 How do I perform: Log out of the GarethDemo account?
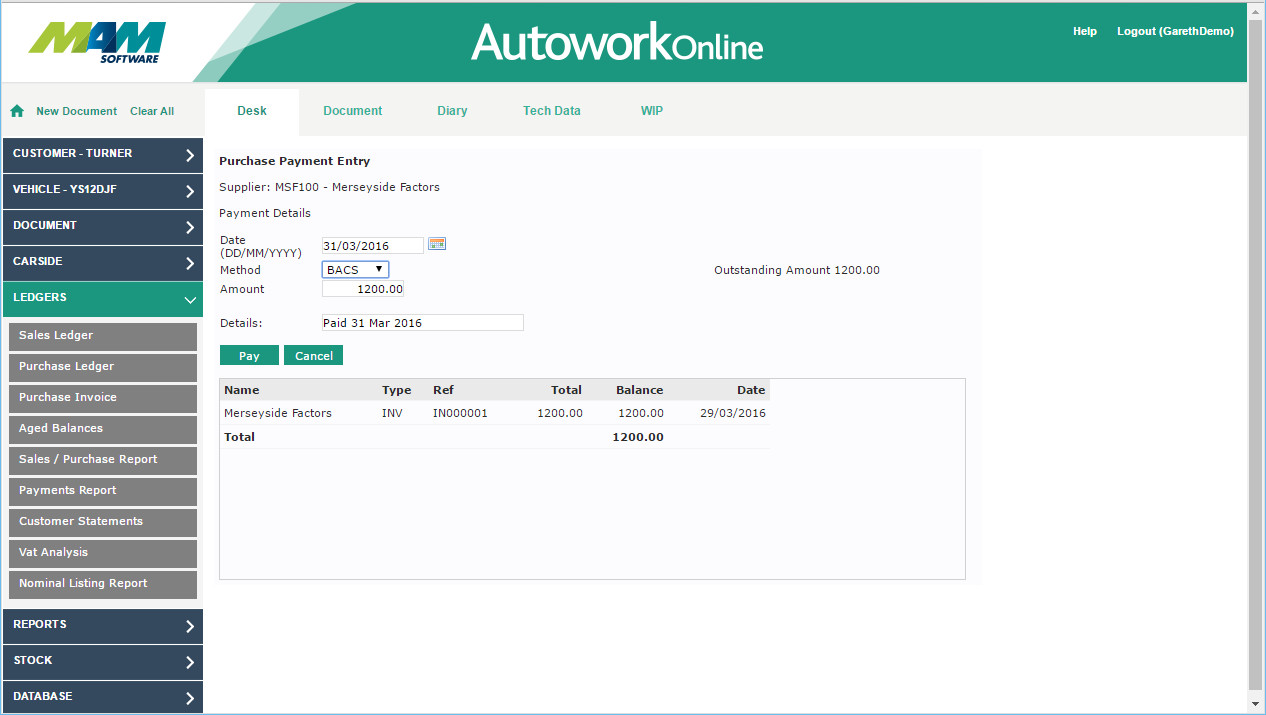coord(1175,32)
